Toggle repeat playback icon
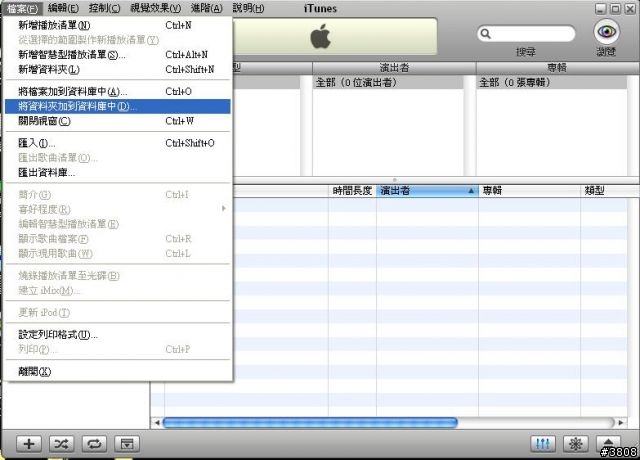 click(94, 444)
